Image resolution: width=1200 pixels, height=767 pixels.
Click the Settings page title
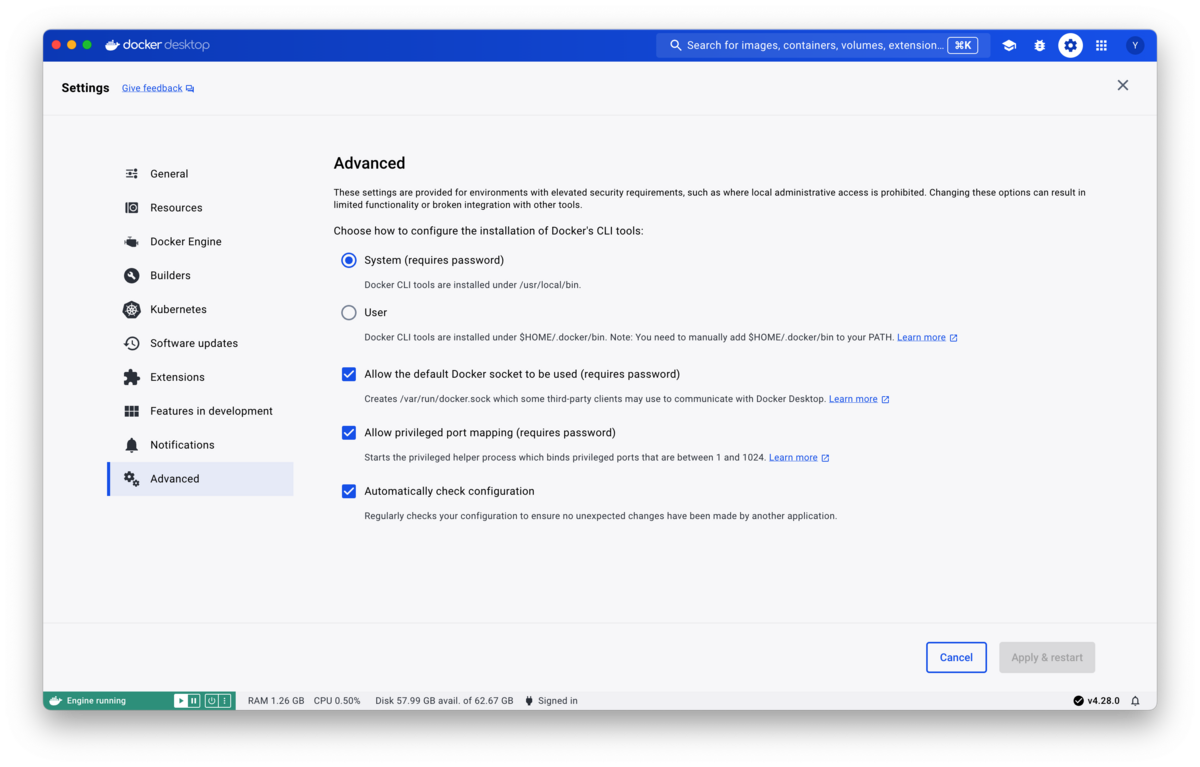(85, 88)
